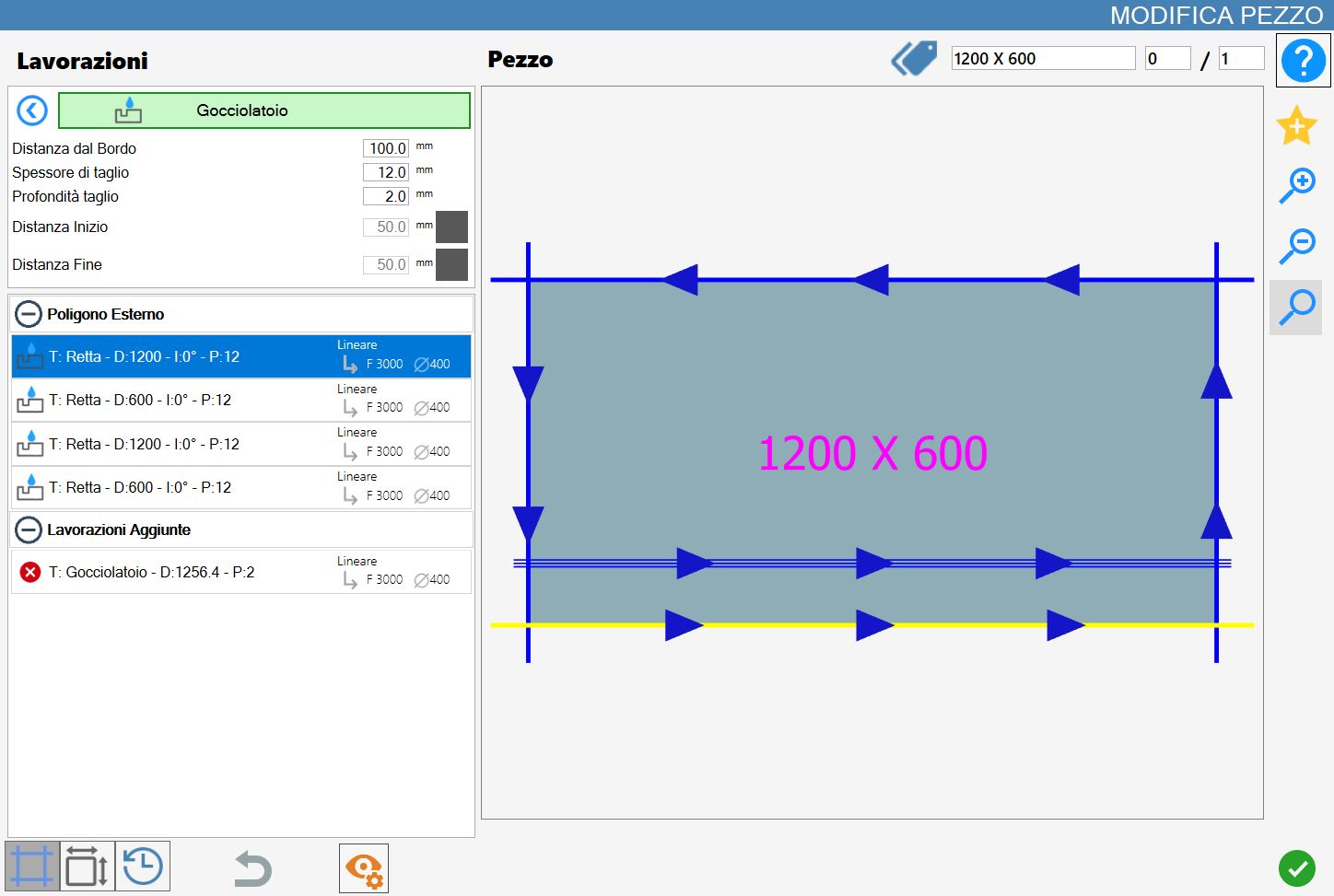Collapse the Poligono Esterno section

pos(29,314)
